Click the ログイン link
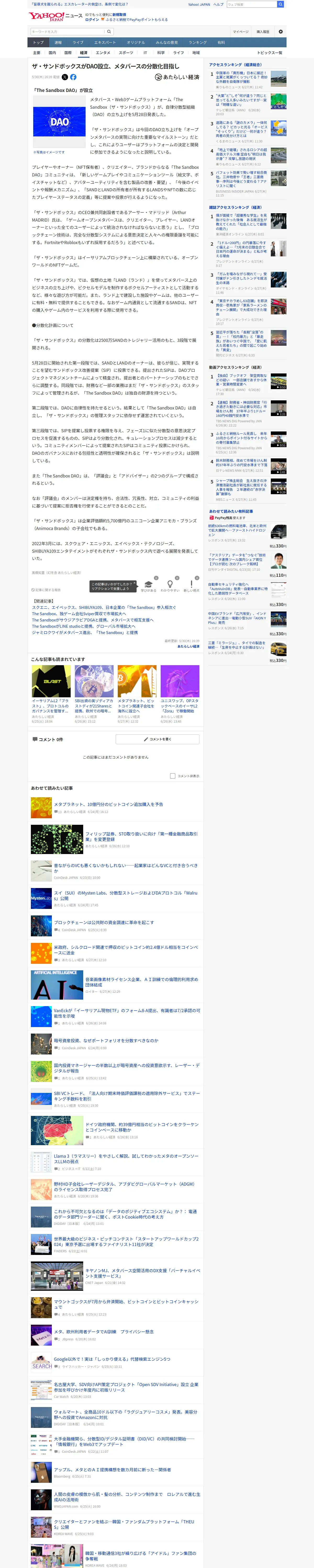This screenshot has height=1568, width=314. pos(92,20)
